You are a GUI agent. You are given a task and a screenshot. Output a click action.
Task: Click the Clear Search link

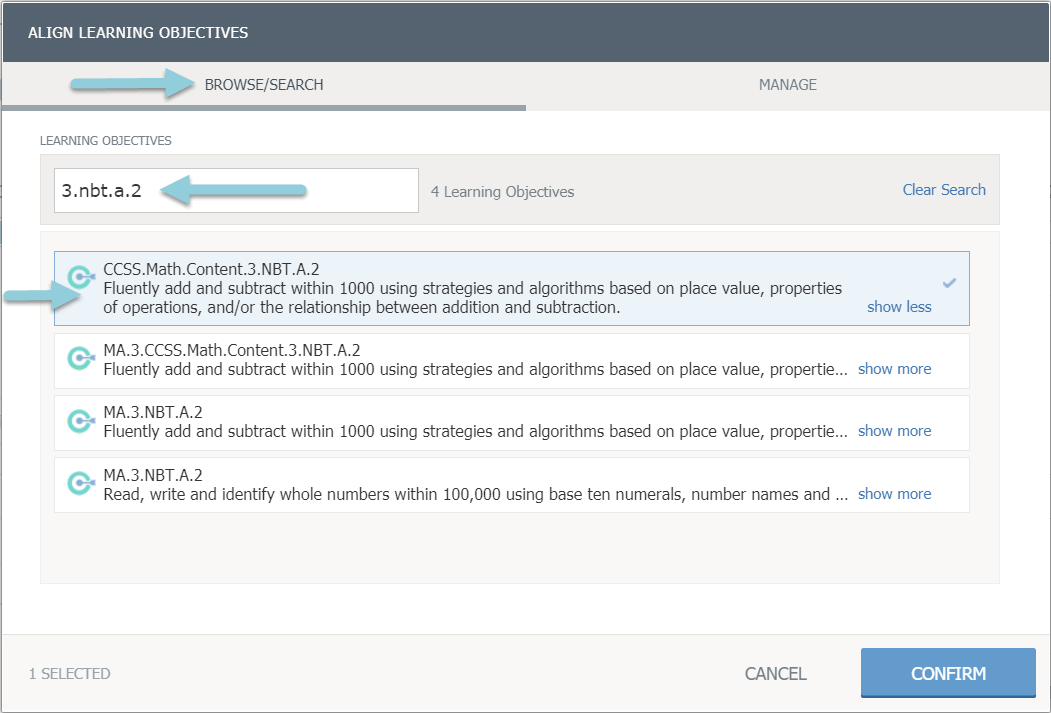(943, 190)
